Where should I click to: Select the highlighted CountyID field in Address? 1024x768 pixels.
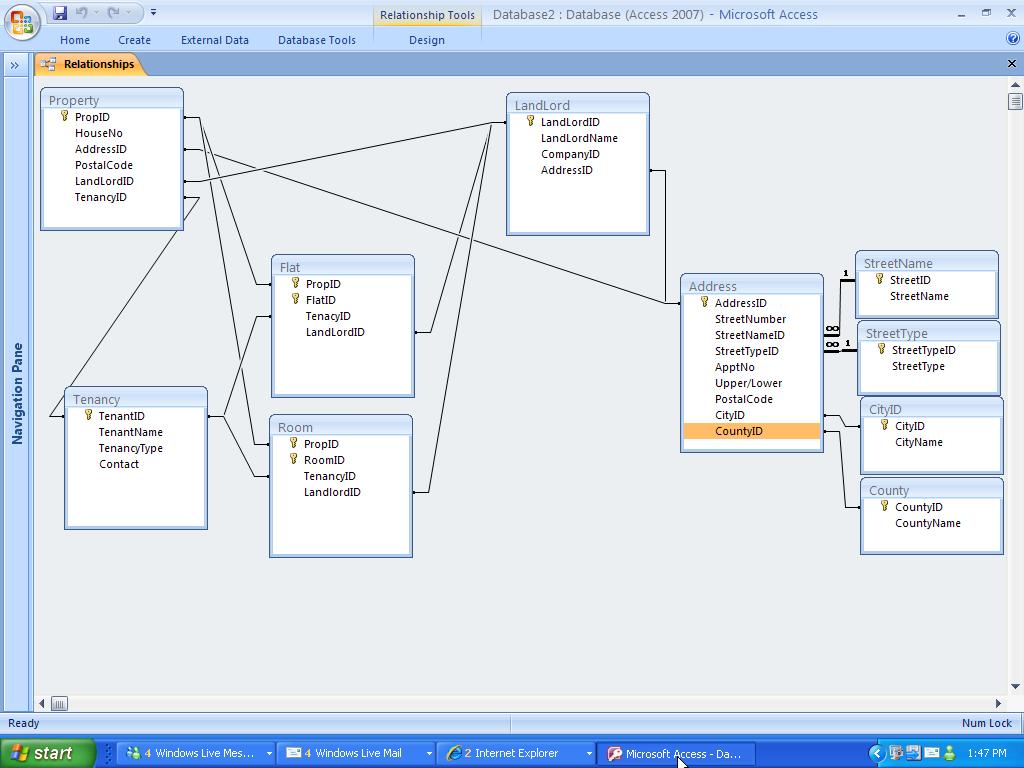coord(752,431)
